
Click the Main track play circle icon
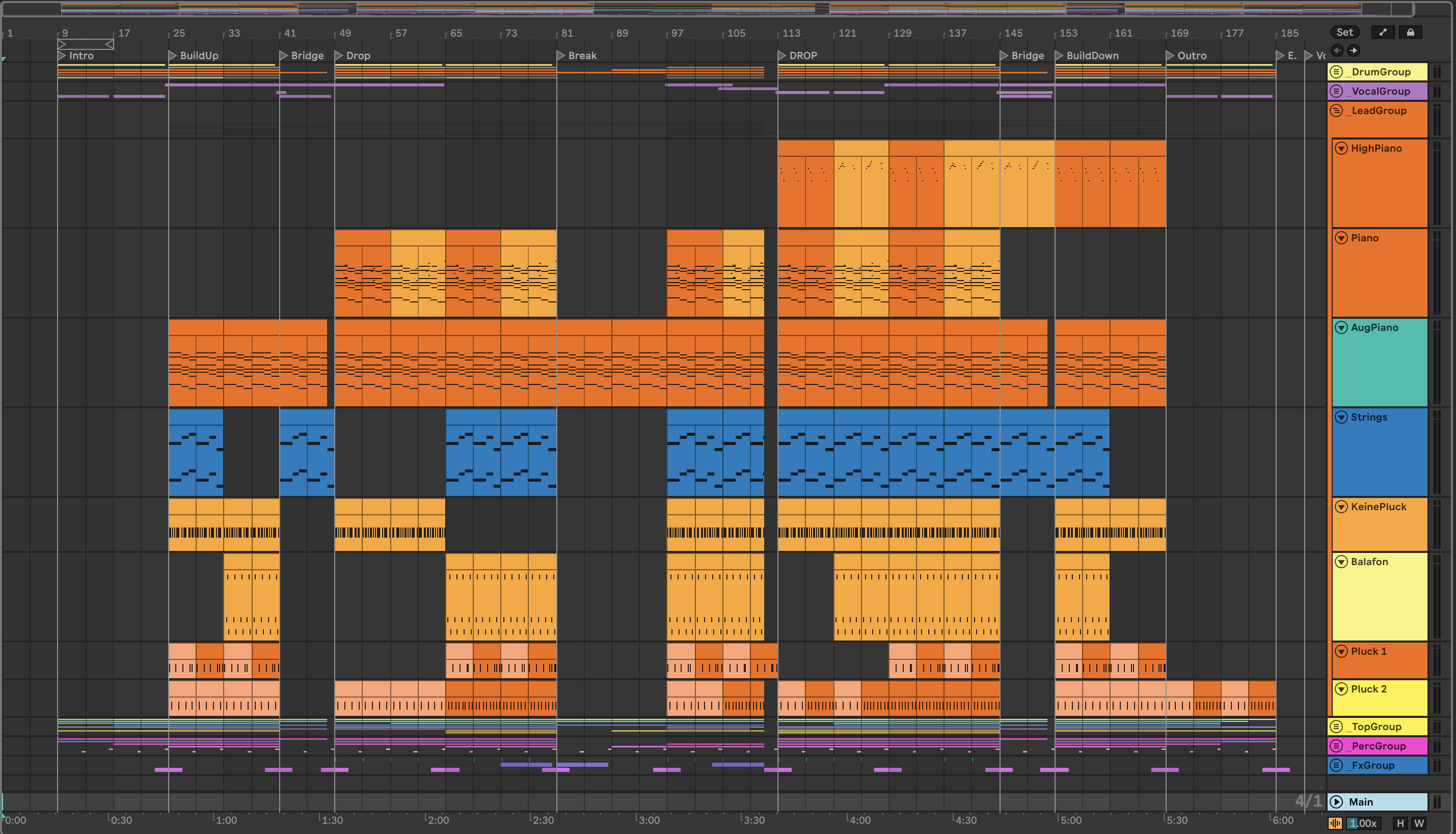pyautogui.click(x=1337, y=802)
